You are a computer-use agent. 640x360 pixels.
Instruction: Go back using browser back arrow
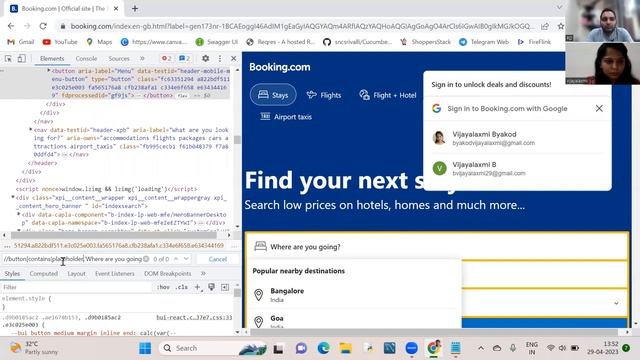(11, 26)
